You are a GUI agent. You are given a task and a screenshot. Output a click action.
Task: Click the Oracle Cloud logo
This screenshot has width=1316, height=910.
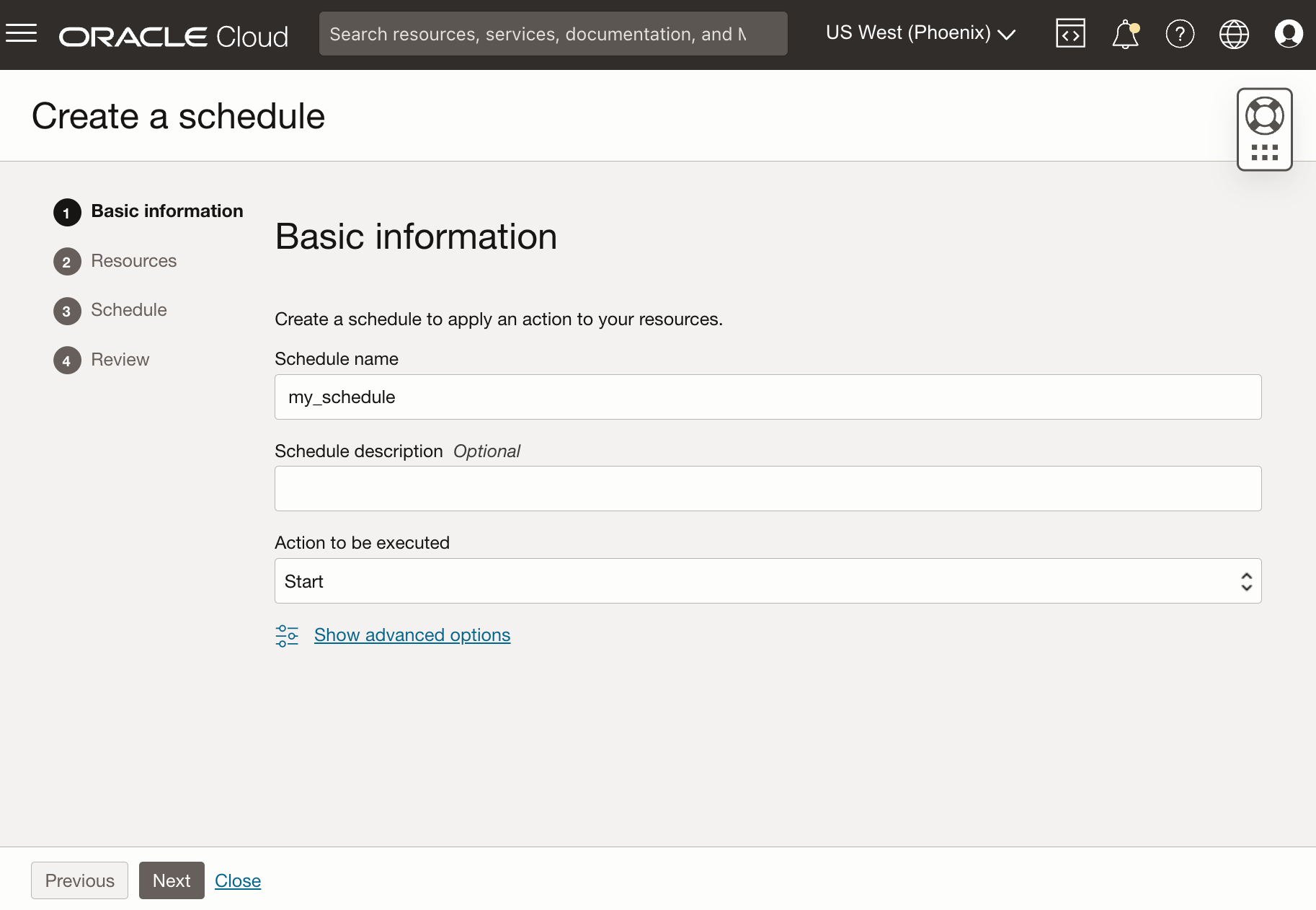click(174, 36)
